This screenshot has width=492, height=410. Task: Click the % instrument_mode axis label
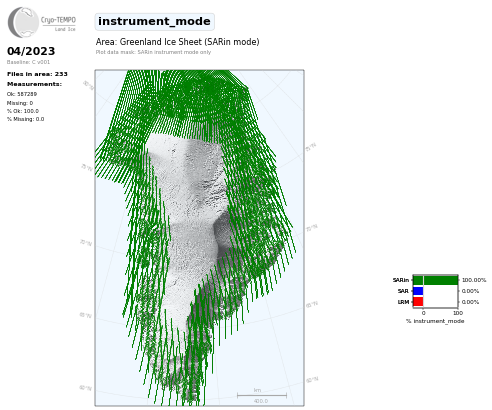pyautogui.click(x=435, y=321)
